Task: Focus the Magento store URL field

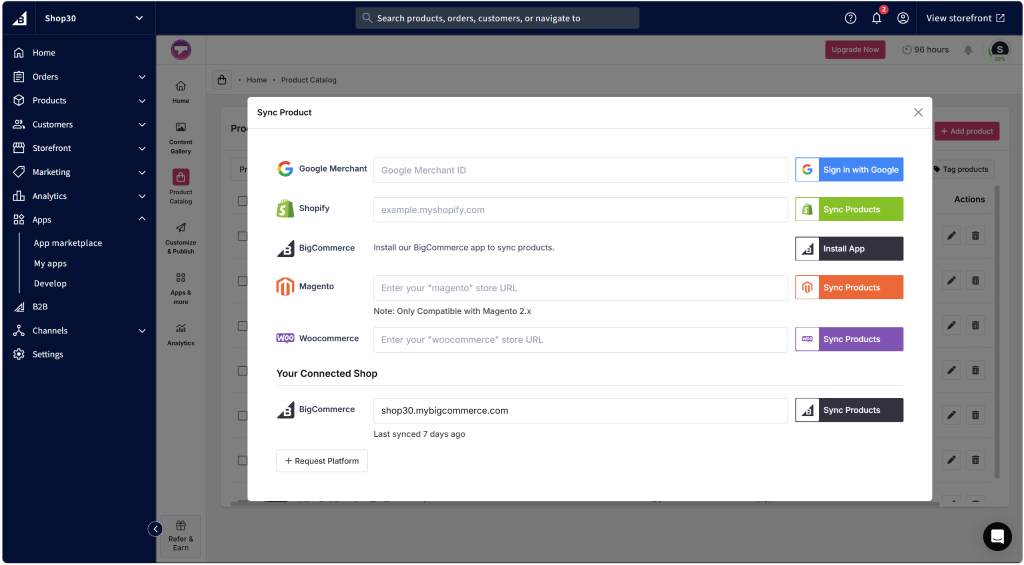Action: click(x=580, y=288)
